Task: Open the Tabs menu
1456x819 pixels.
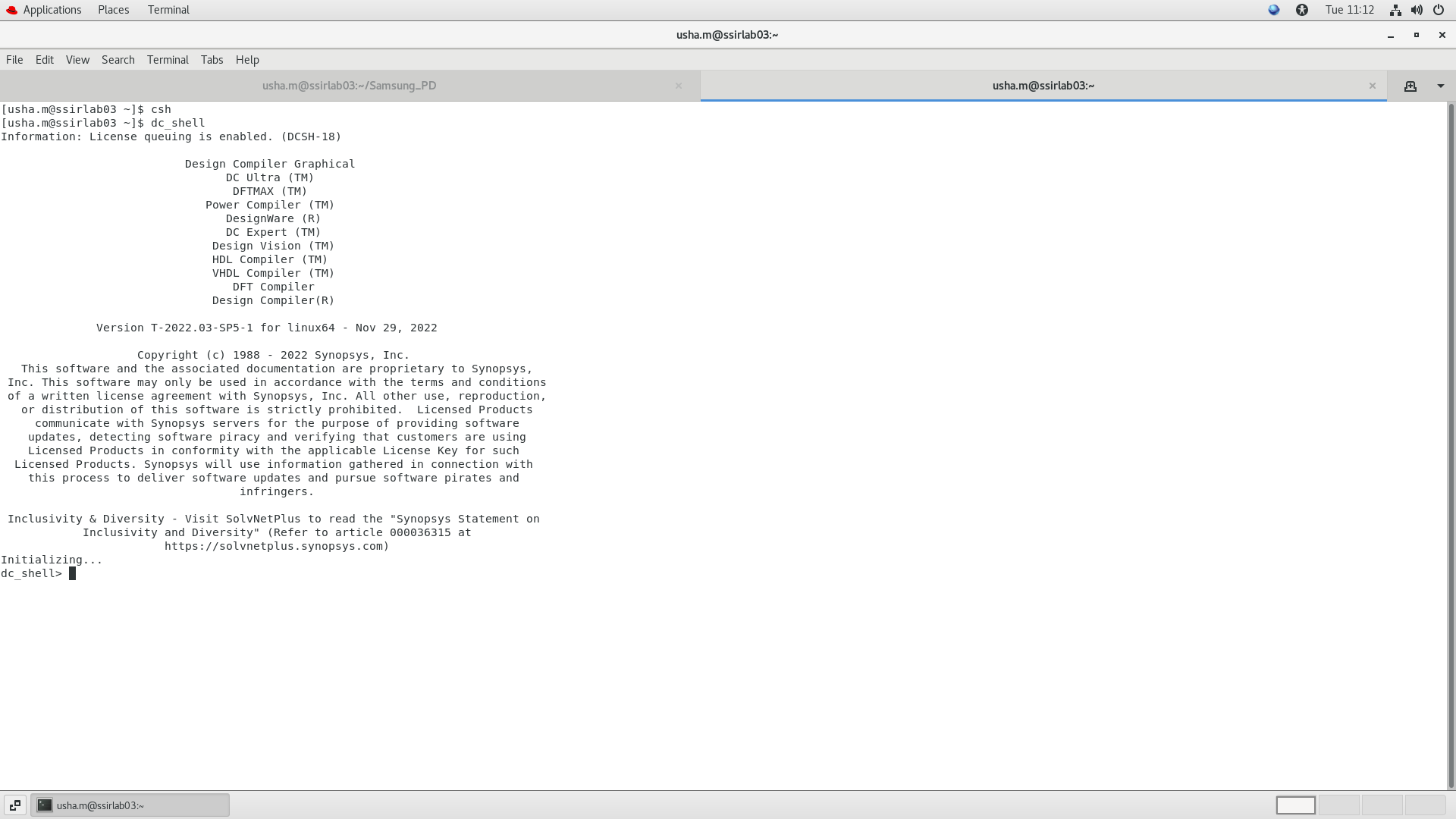Action: 212,60
